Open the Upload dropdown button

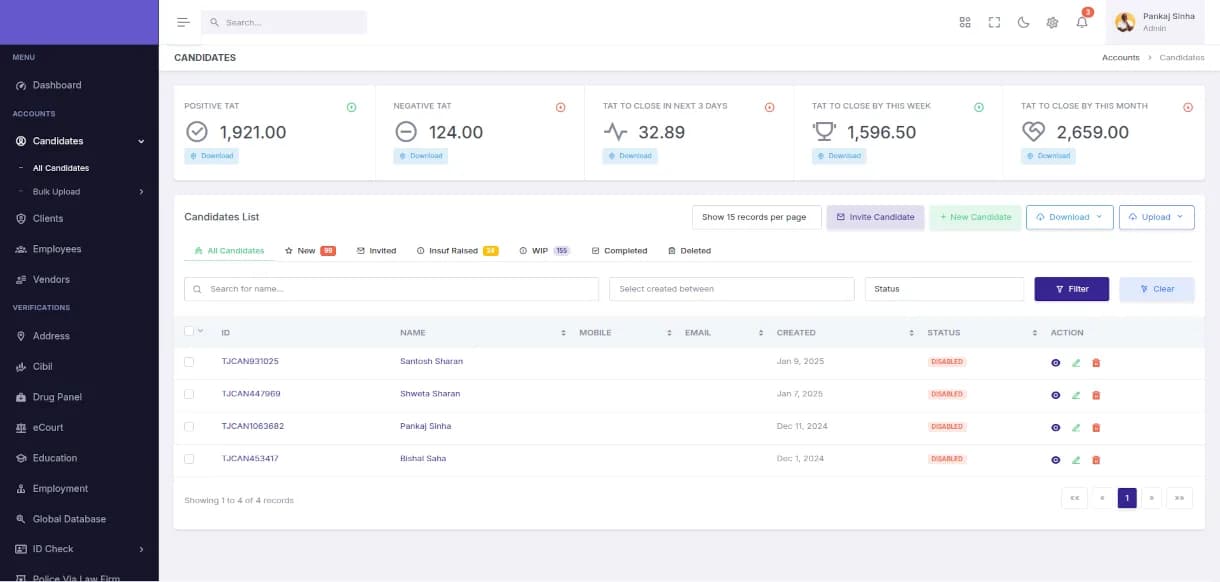[1156, 217]
